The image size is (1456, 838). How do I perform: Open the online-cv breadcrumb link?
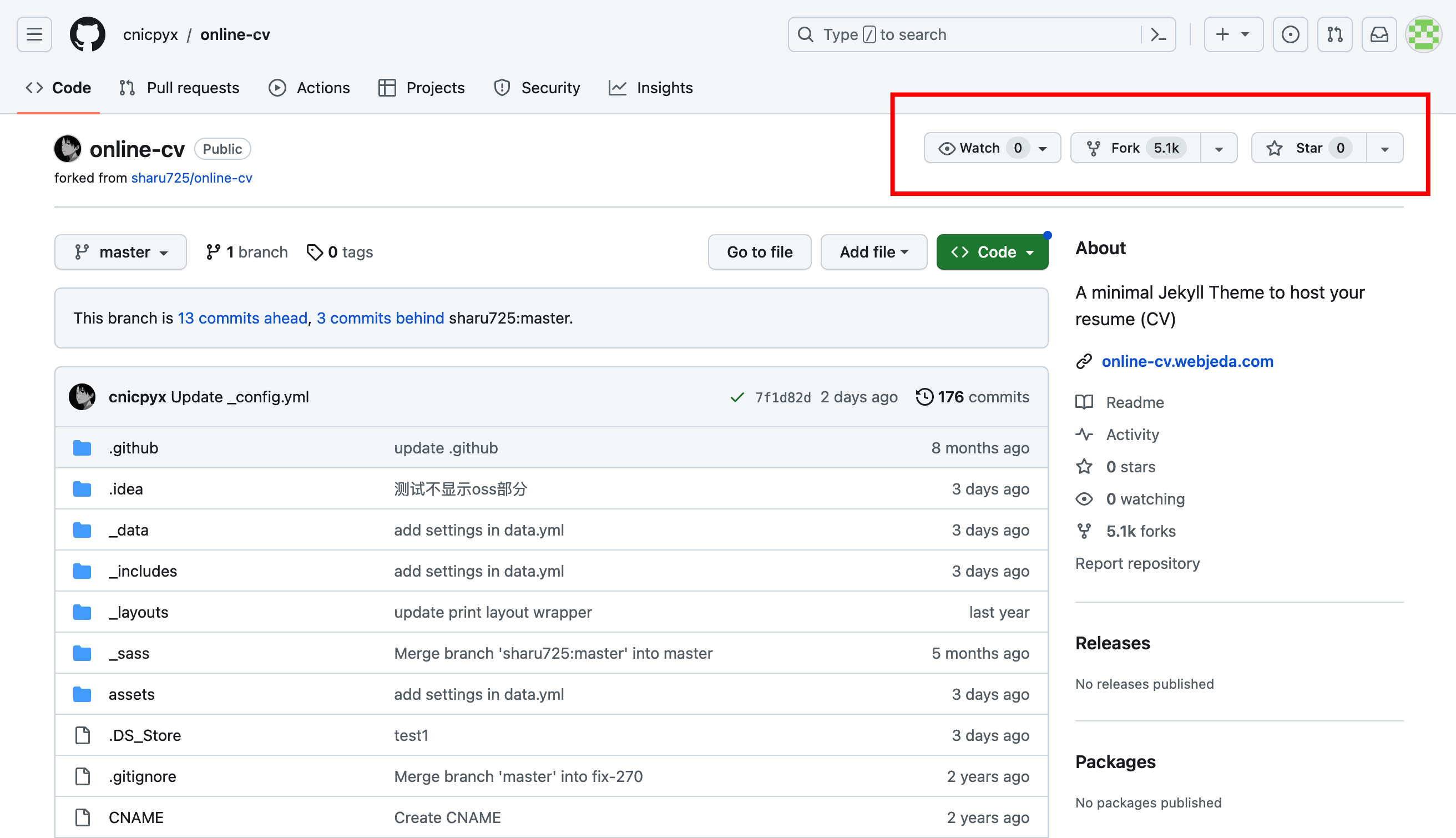(x=235, y=34)
